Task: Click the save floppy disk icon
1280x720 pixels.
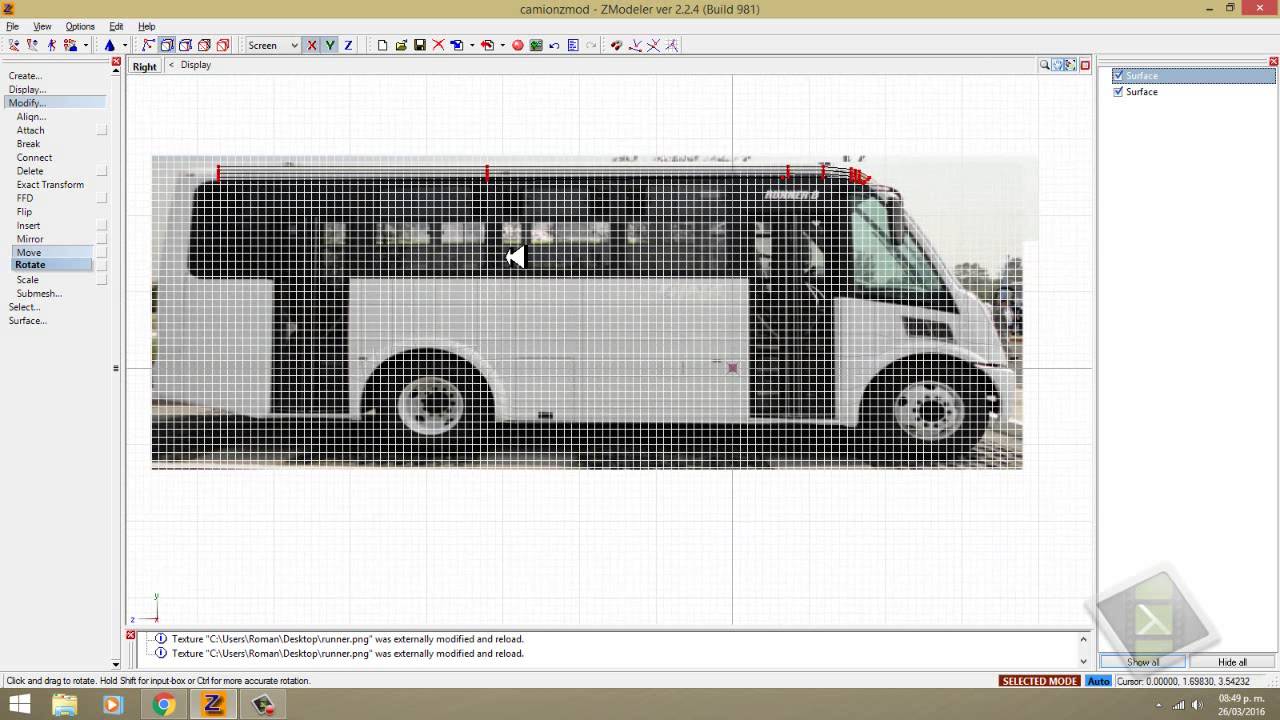Action: (x=420, y=45)
